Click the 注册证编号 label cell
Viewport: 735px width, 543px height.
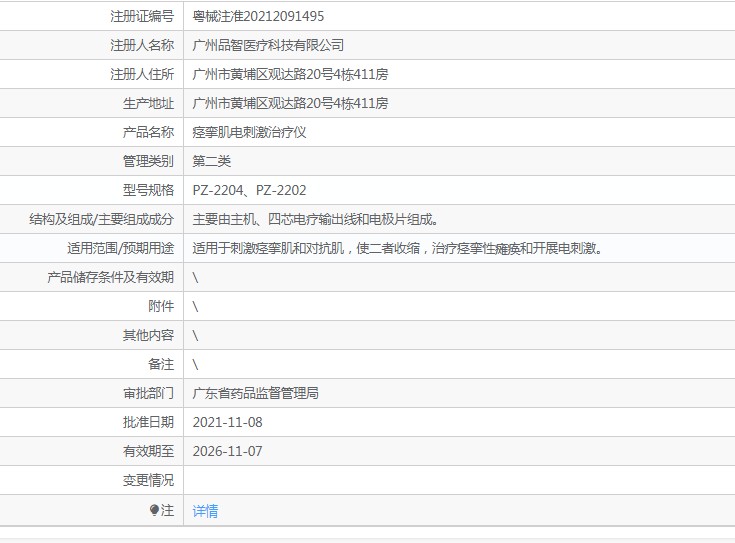click(x=142, y=16)
